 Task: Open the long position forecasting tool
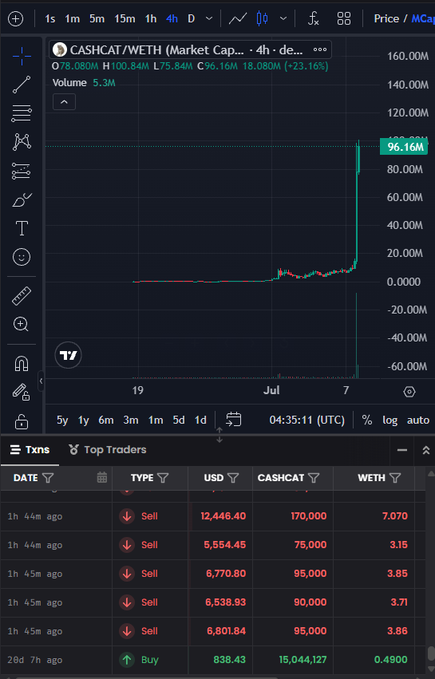tap(21, 171)
